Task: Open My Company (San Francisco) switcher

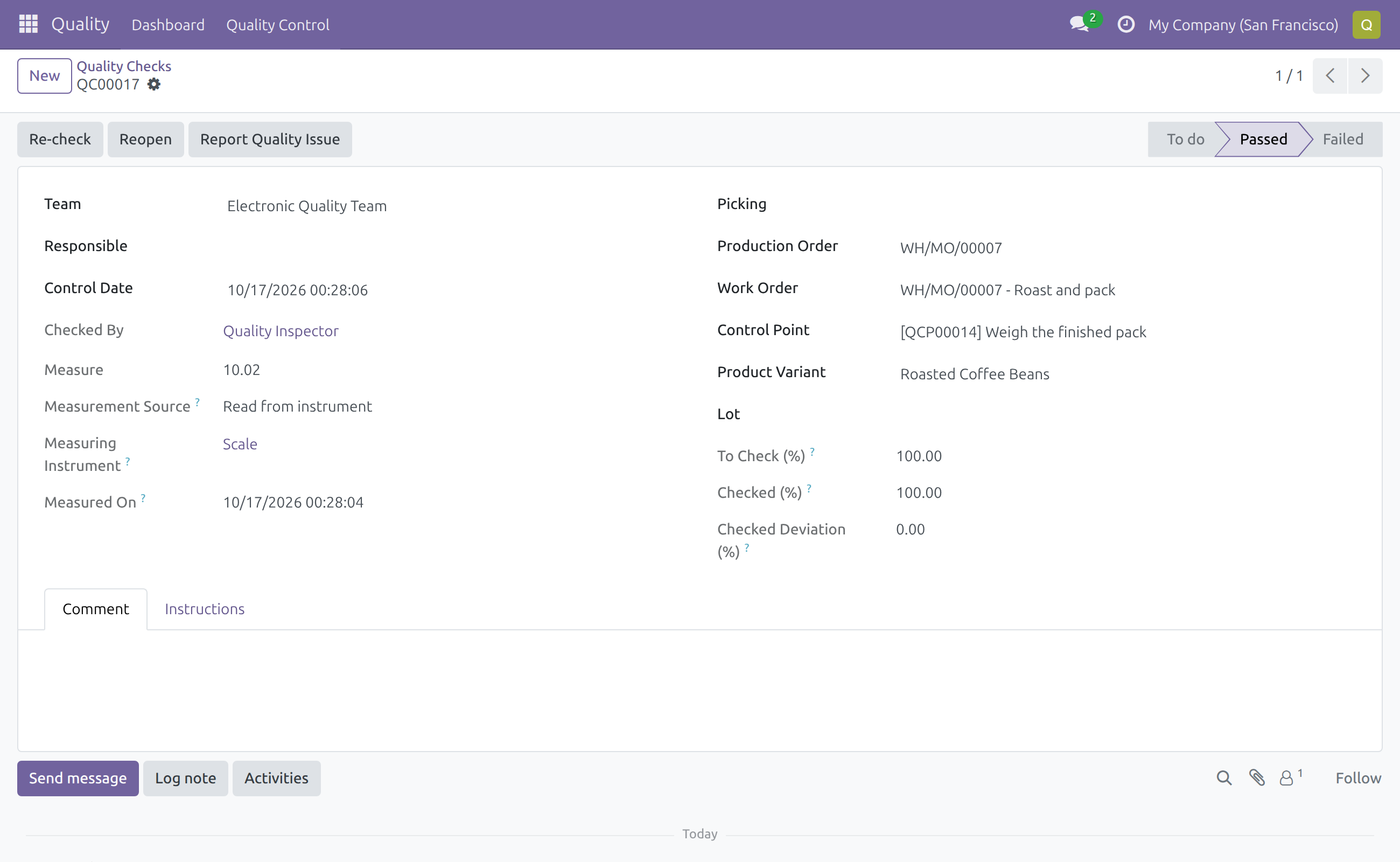Action: [1243, 25]
